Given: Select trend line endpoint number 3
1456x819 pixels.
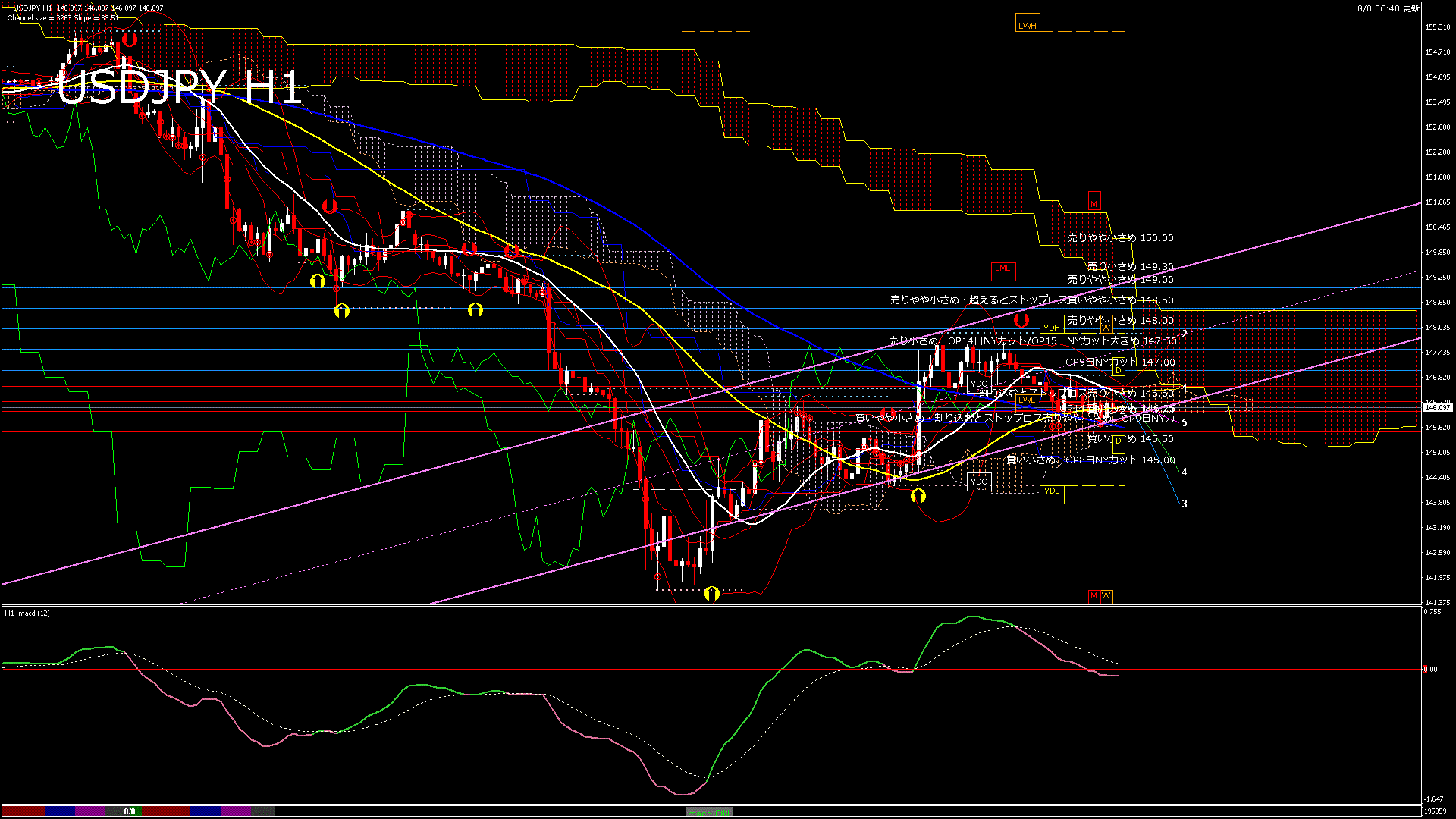Looking at the screenshot, I should click(1185, 504).
